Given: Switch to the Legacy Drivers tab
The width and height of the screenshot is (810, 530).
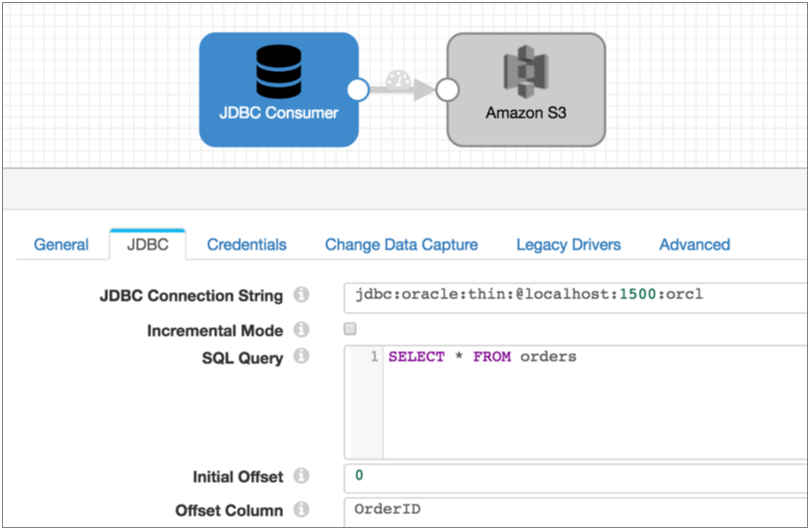Looking at the screenshot, I should [x=568, y=245].
